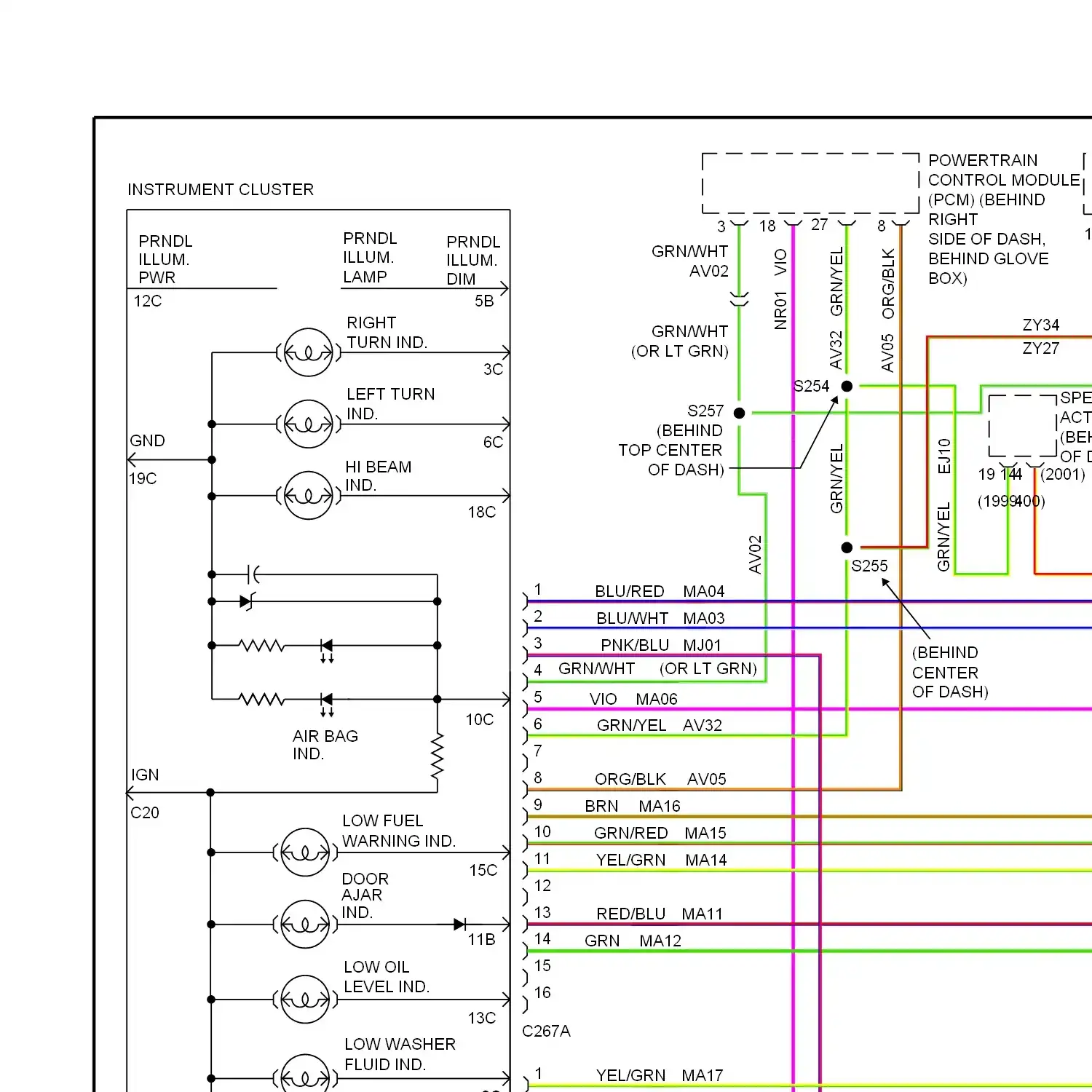Click the capacitor symbol in air bag circuit

click(253, 574)
